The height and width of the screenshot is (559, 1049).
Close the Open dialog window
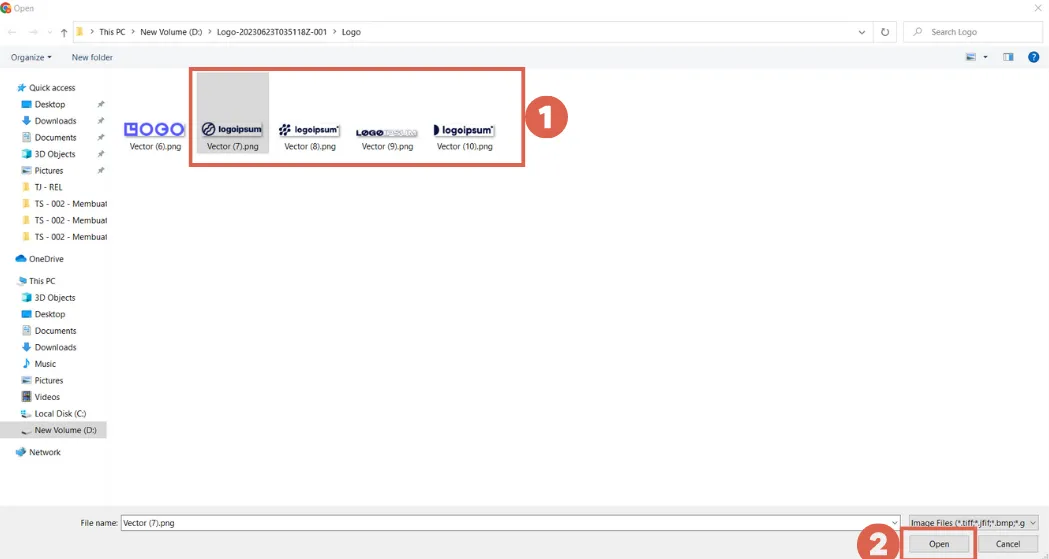(x=1038, y=8)
